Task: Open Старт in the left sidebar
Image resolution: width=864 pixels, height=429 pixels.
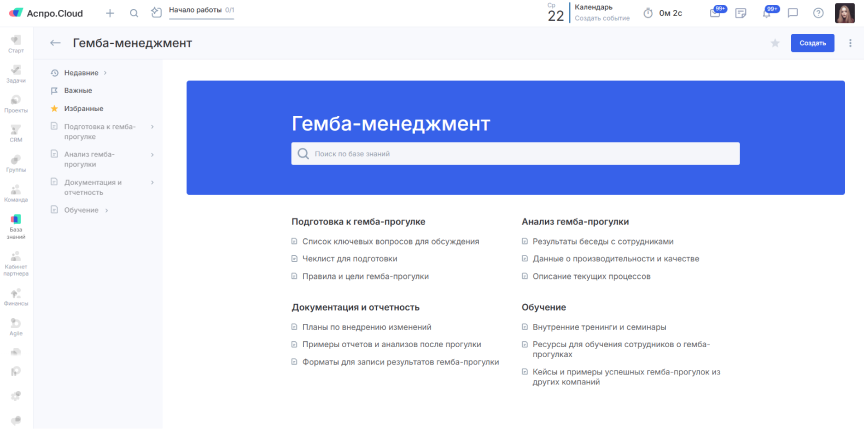Action: pyautogui.click(x=16, y=44)
